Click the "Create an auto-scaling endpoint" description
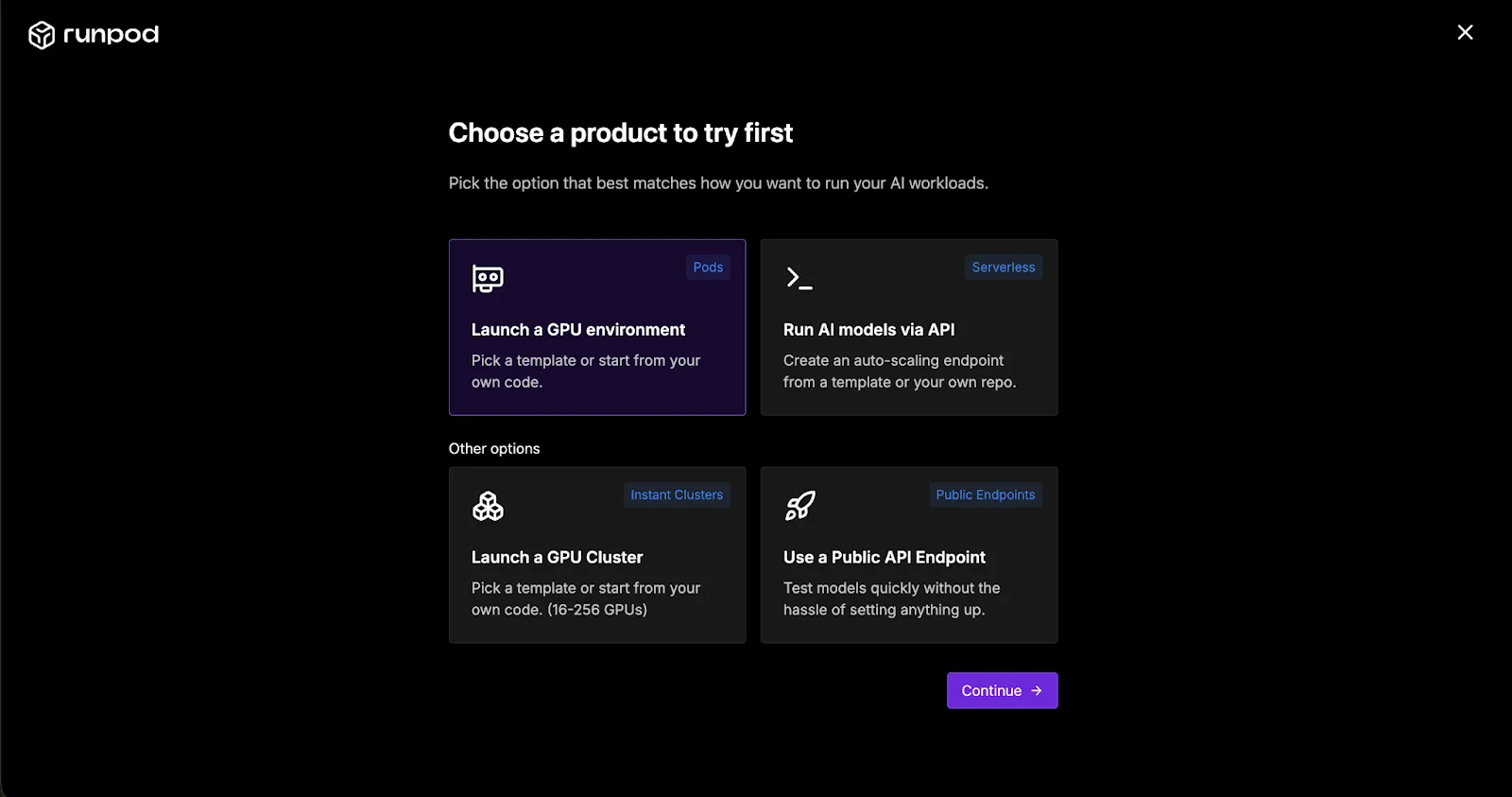 point(893,361)
